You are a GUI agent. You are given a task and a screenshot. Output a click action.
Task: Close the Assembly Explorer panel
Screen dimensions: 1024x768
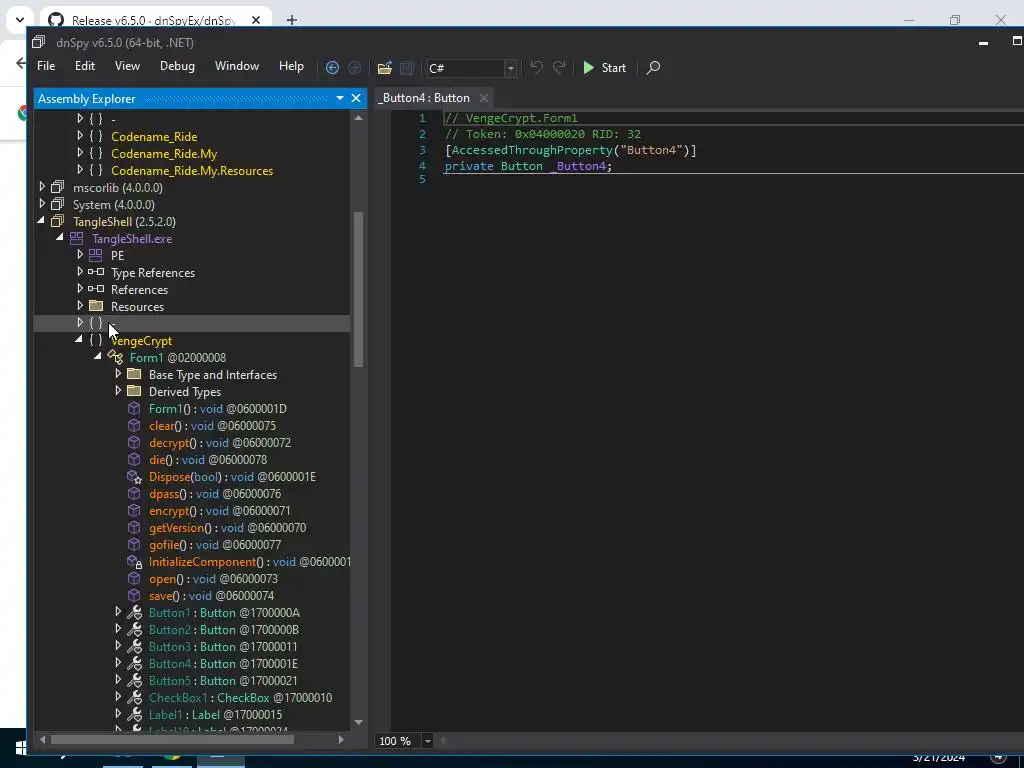tap(356, 98)
